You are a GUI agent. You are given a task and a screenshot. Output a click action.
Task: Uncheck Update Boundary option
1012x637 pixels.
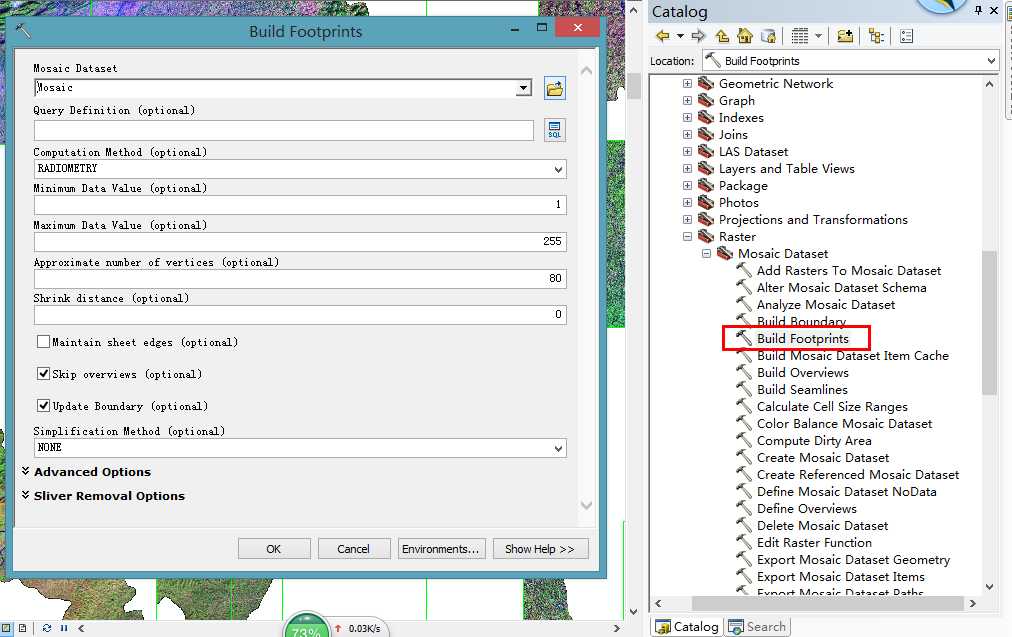click(x=43, y=405)
